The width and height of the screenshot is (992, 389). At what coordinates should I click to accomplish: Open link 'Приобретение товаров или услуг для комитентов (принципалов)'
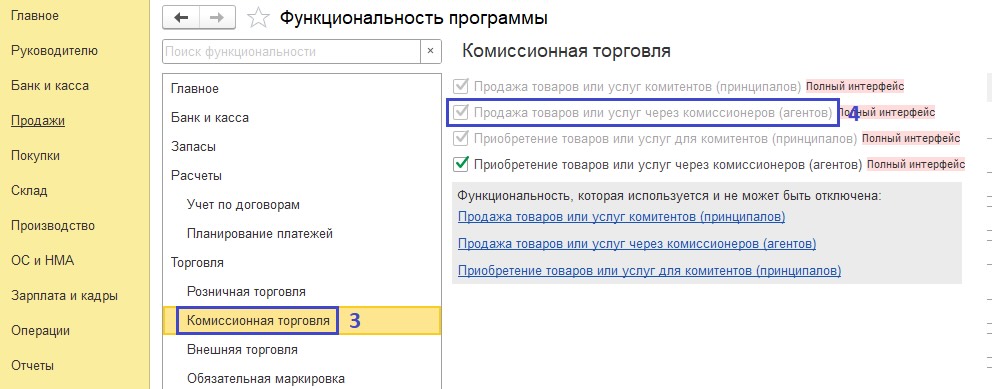[x=649, y=271]
